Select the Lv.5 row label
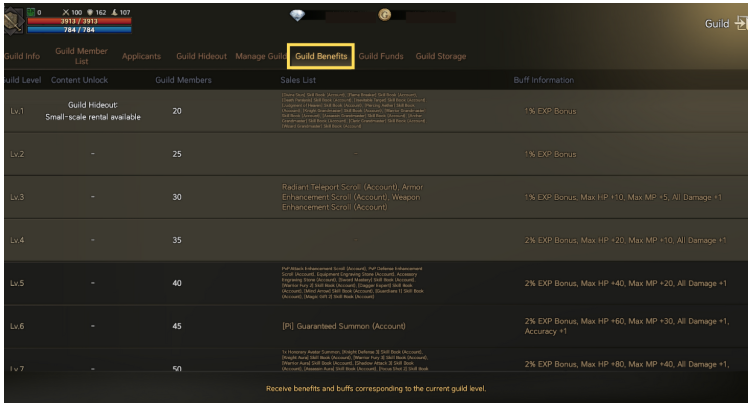Image resolution: width=754 pixels, height=408 pixels. [x=17, y=283]
